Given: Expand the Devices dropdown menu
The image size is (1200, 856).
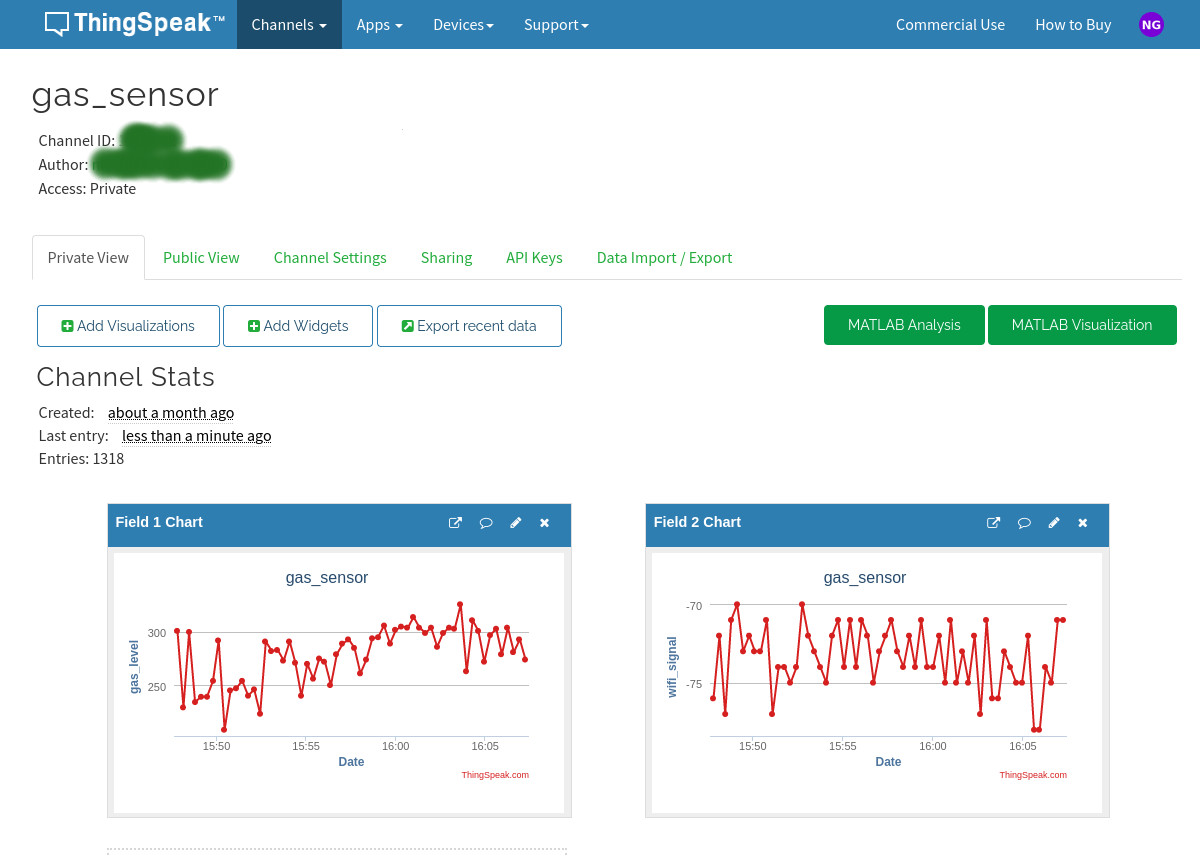Looking at the screenshot, I should click(x=463, y=24).
